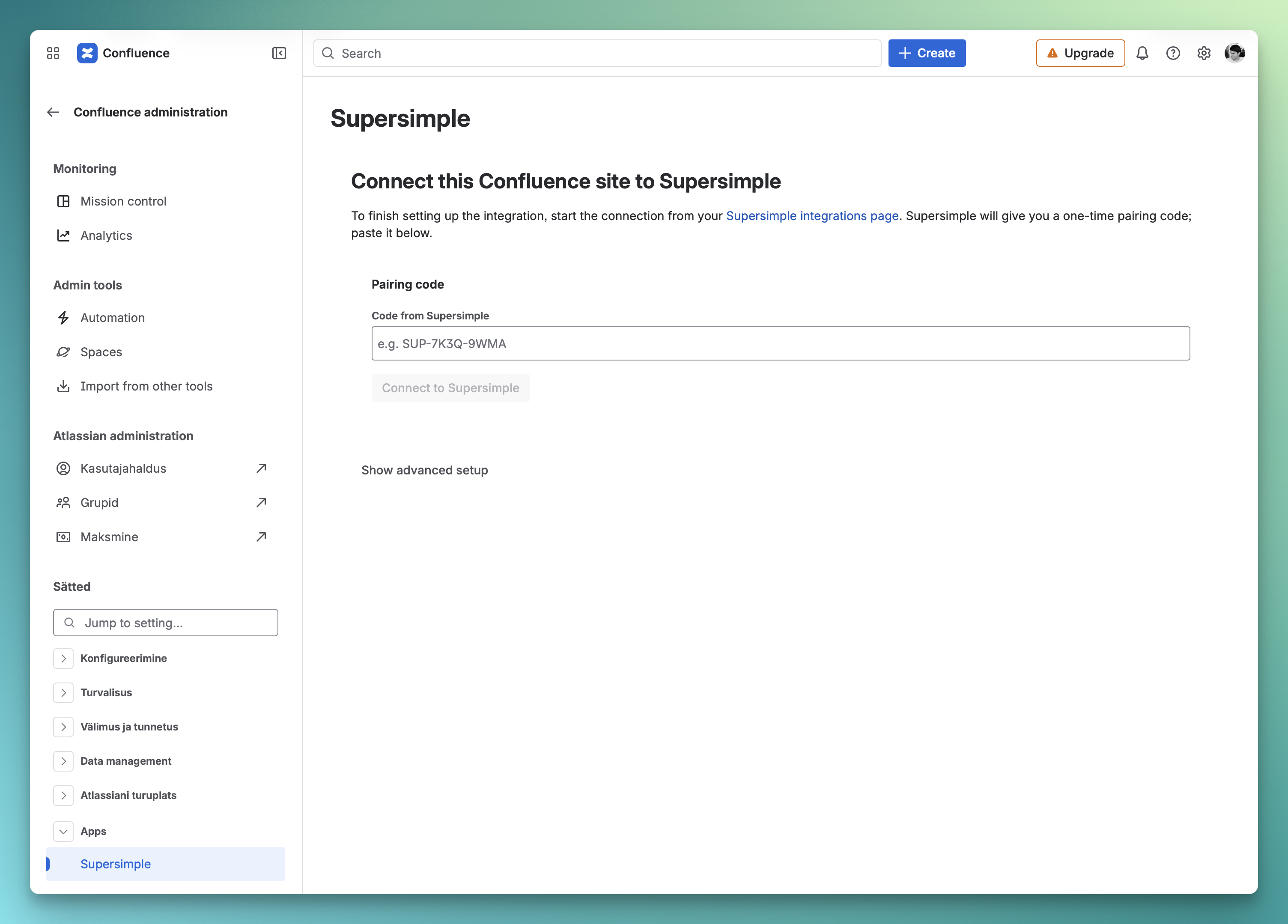
Task: Click the Kasutajahaldus label
Action: click(x=123, y=468)
